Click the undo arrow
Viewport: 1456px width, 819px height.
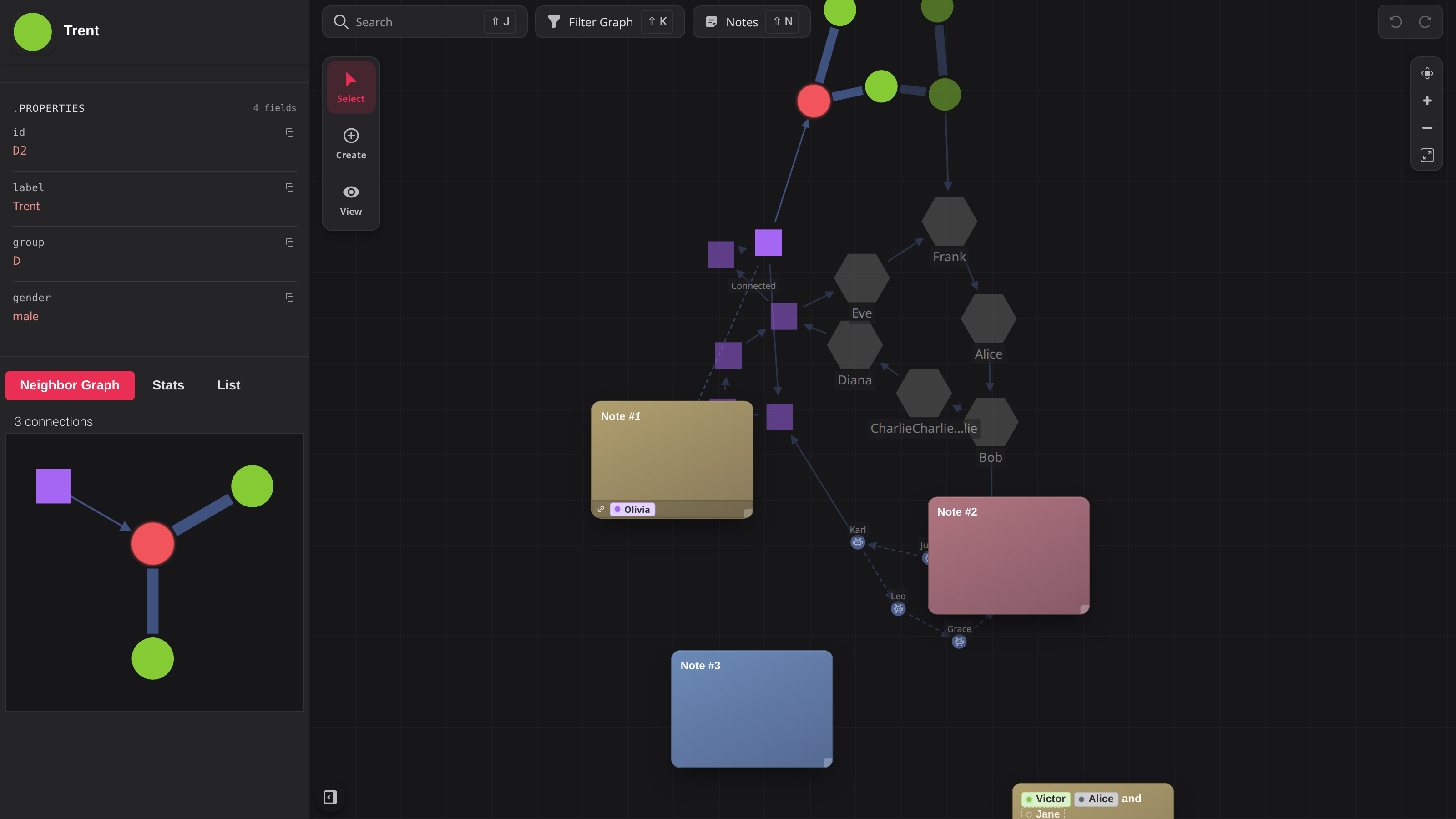(x=1395, y=22)
